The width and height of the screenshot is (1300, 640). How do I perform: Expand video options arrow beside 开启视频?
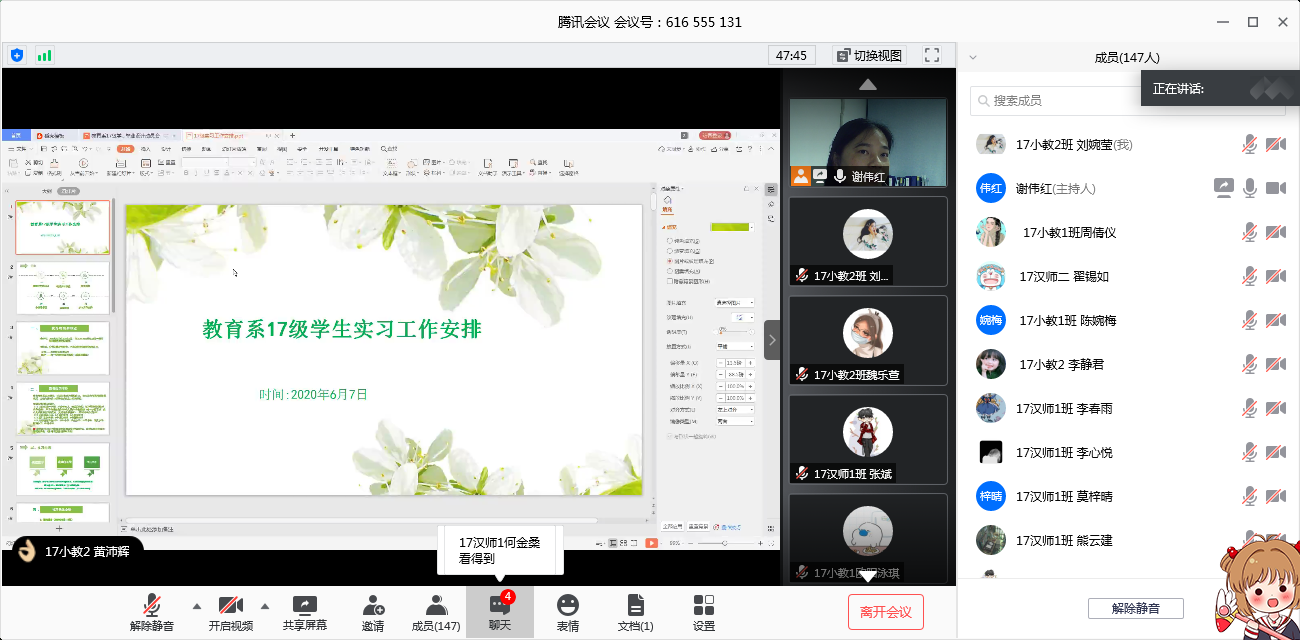[265, 606]
